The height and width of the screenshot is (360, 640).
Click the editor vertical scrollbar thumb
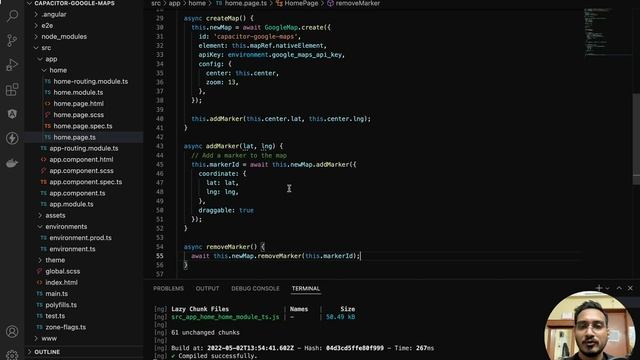[x=636, y=139]
